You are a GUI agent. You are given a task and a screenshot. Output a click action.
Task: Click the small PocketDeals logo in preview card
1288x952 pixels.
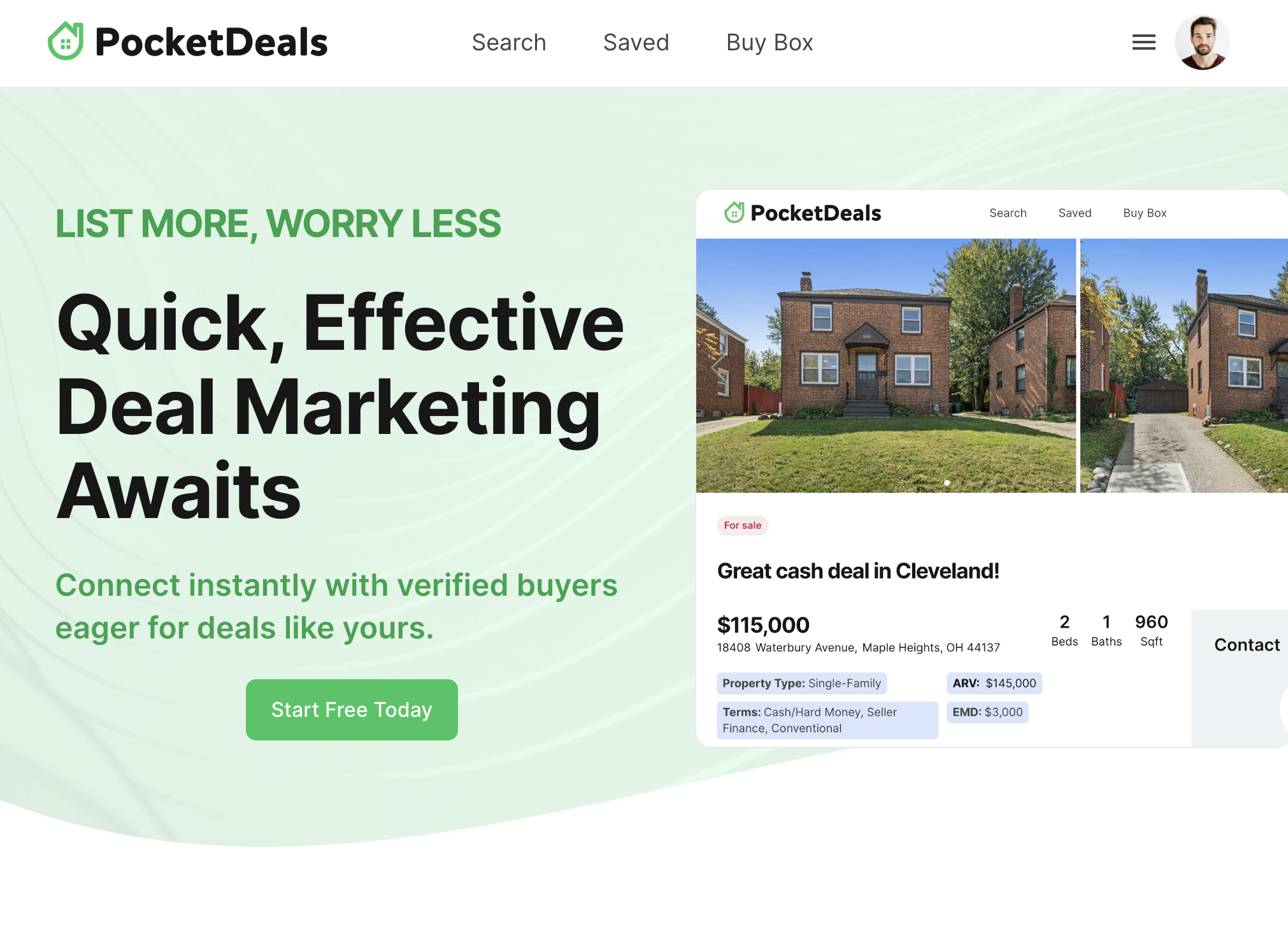click(734, 212)
